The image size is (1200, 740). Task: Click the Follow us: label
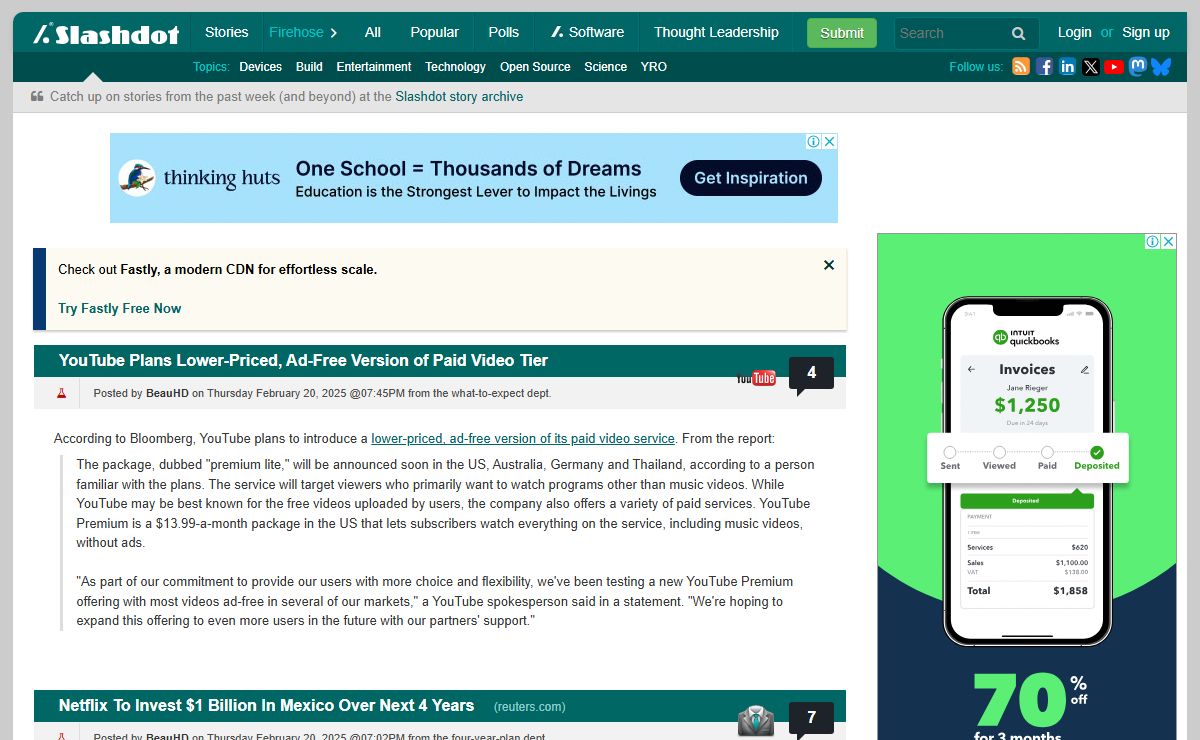976,67
